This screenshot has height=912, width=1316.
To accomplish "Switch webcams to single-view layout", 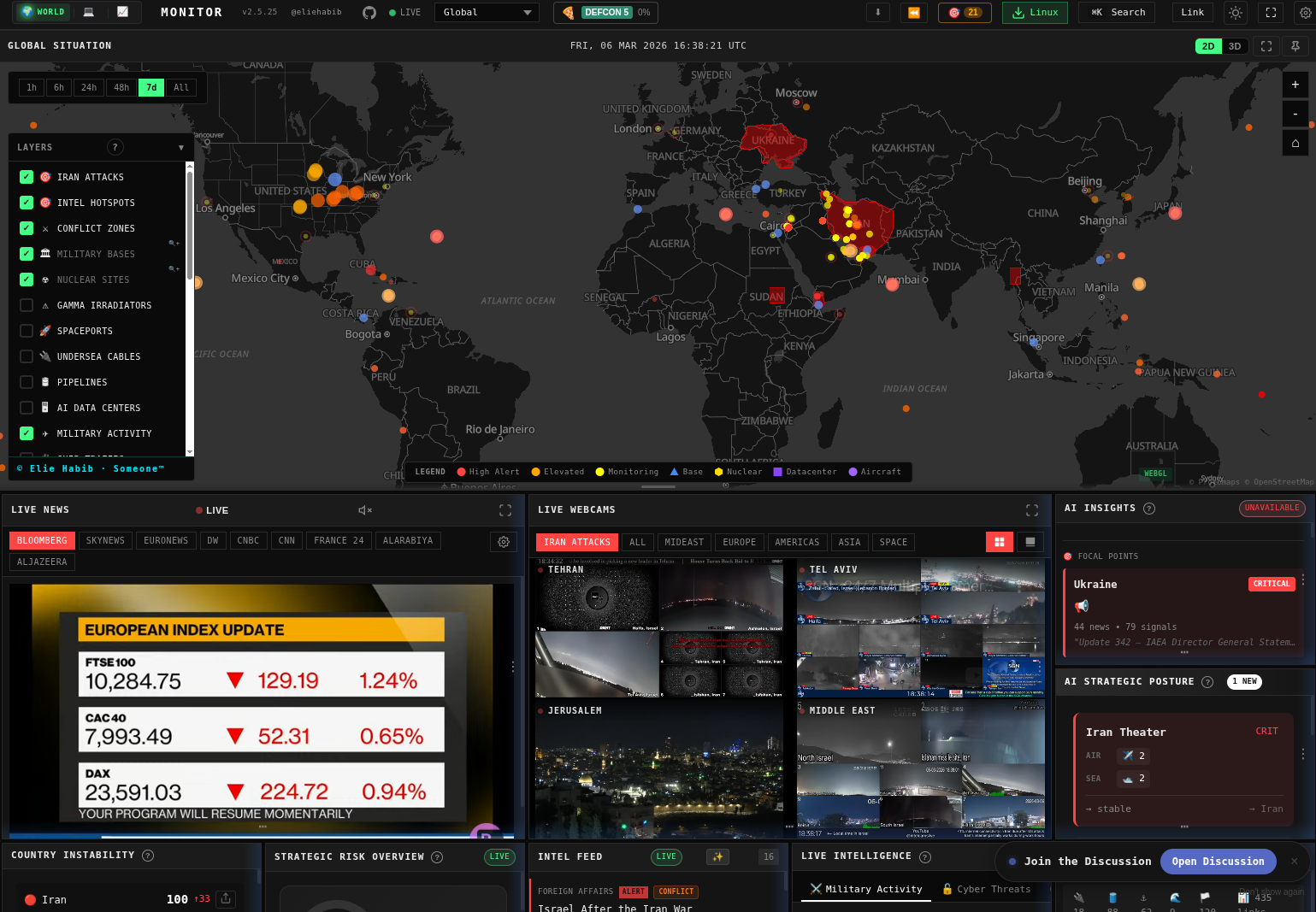I will tap(1030, 542).
